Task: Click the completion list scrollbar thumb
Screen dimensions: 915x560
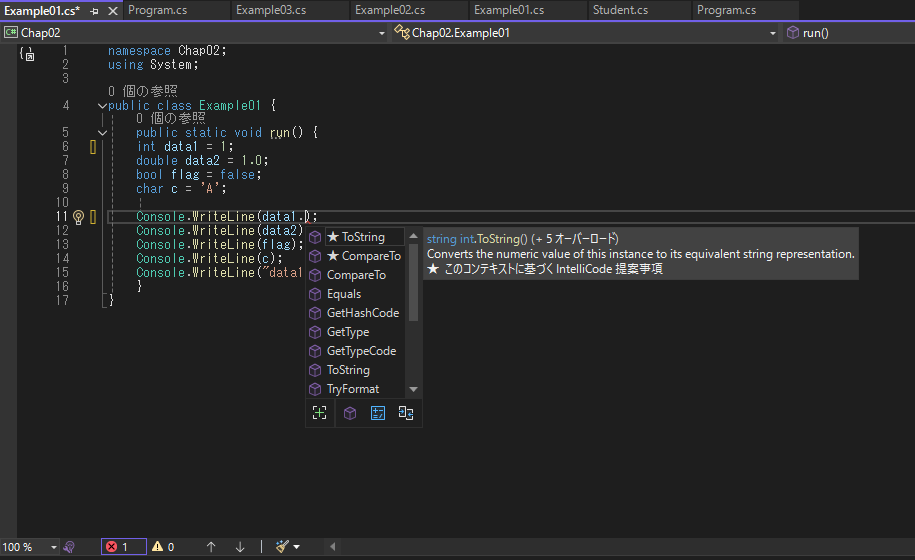Action: pyautogui.click(x=414, y=282)
